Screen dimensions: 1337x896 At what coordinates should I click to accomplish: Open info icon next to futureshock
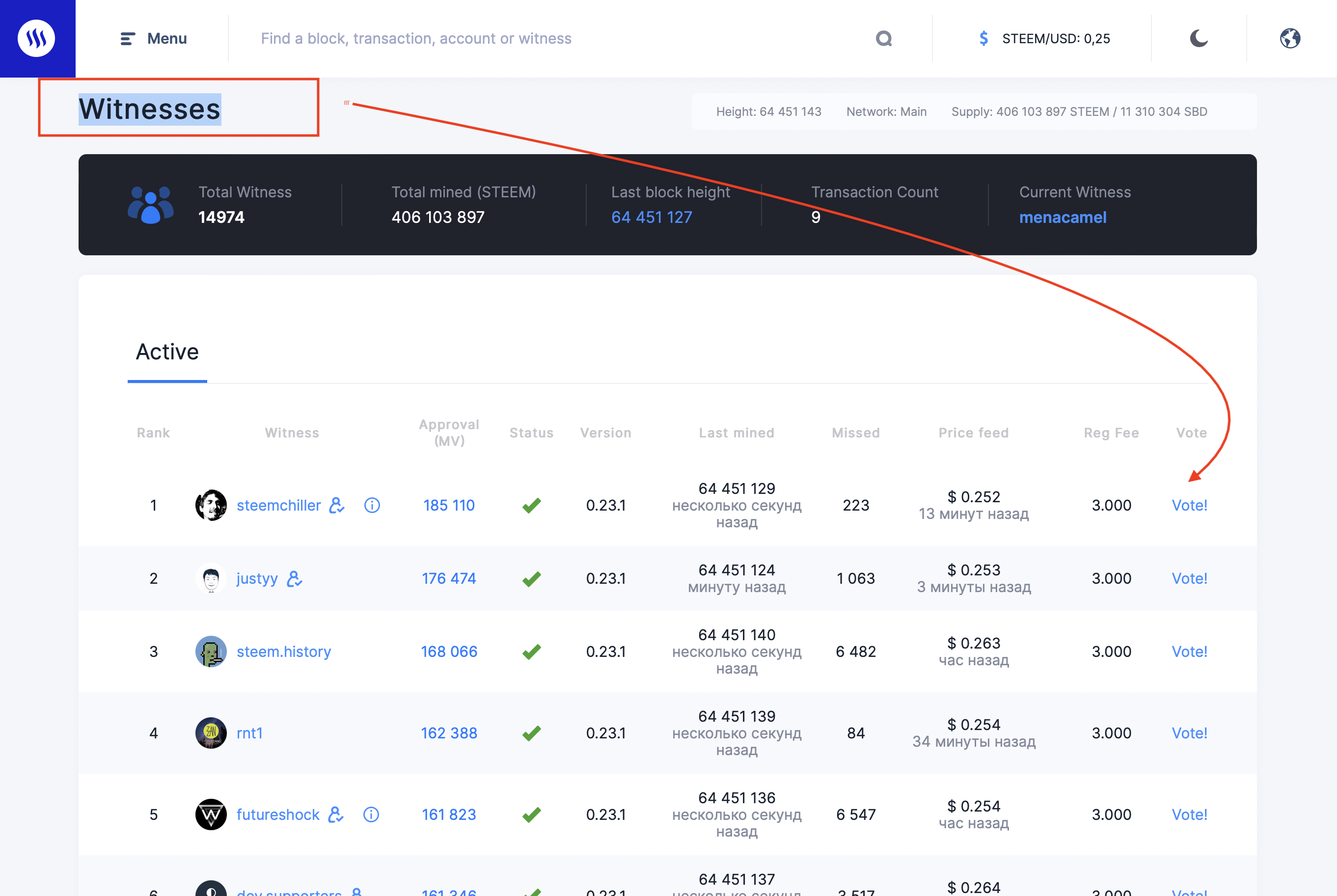(x=371, y=815)
